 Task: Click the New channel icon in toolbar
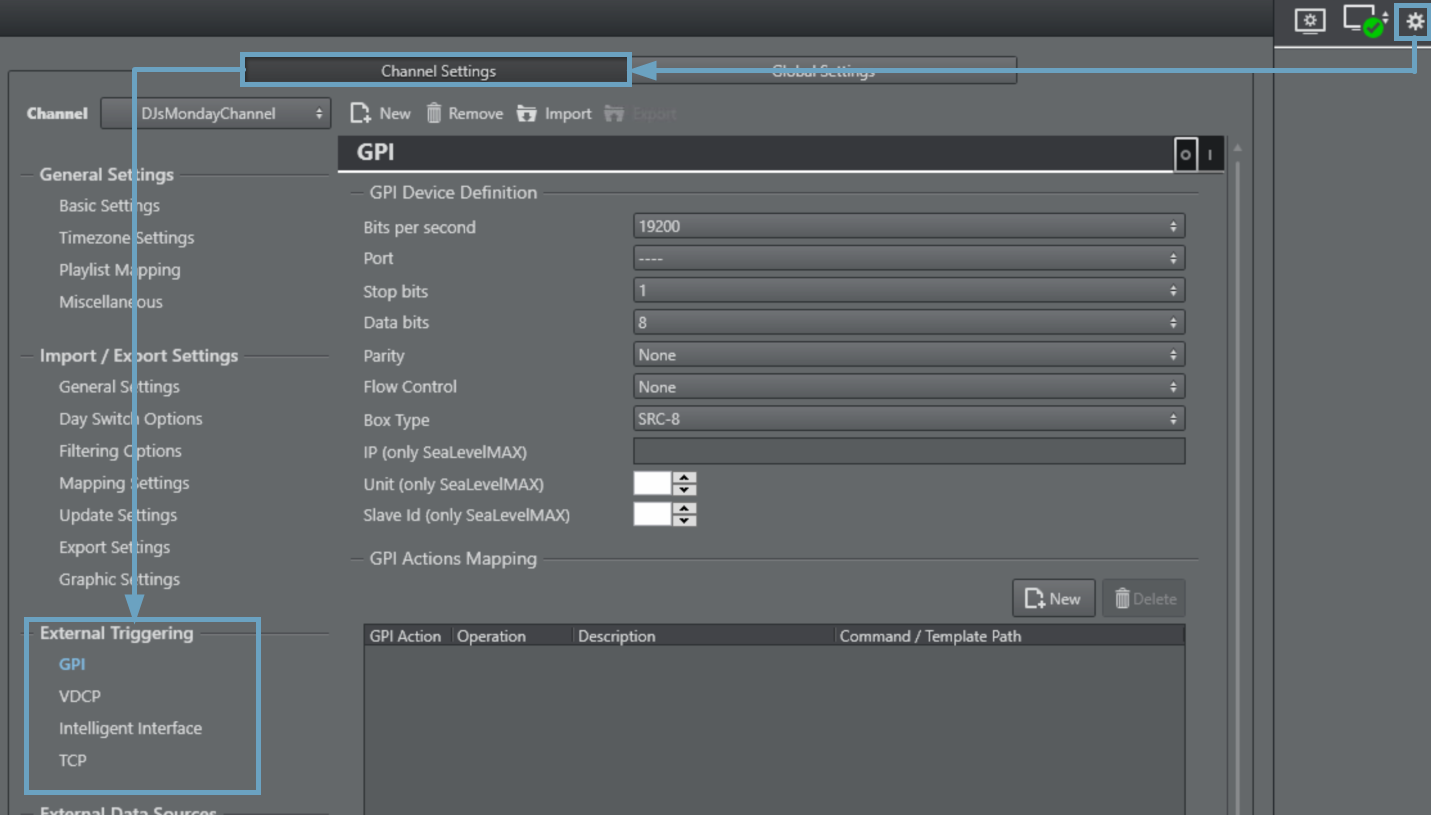(x=361, y=114)
